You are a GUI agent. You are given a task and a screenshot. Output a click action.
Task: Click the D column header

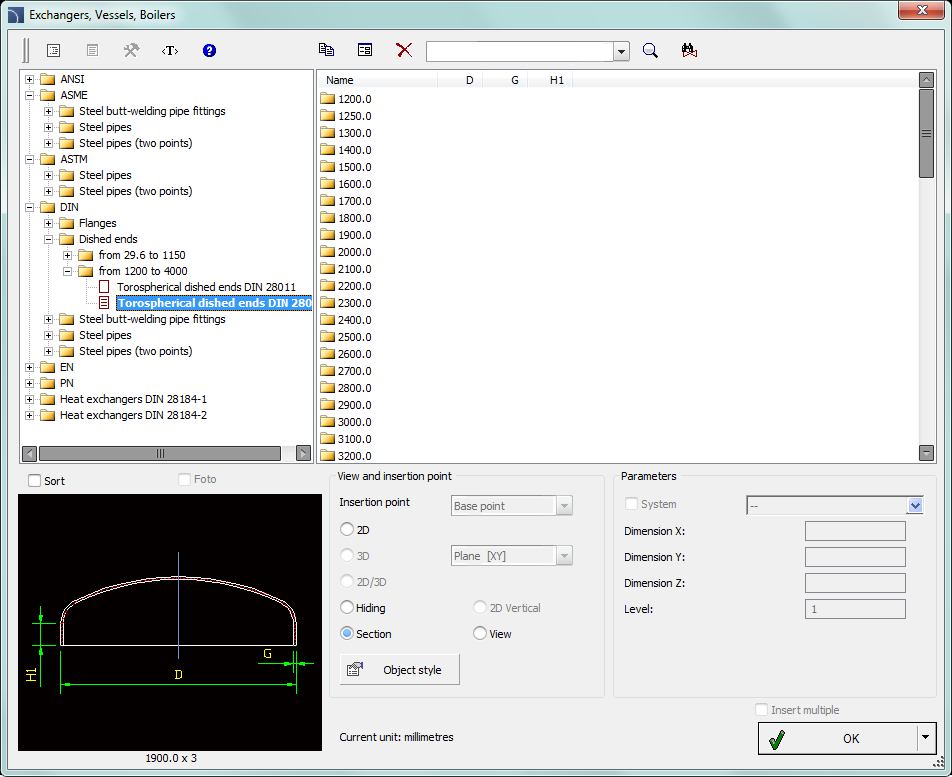[469, 80]
